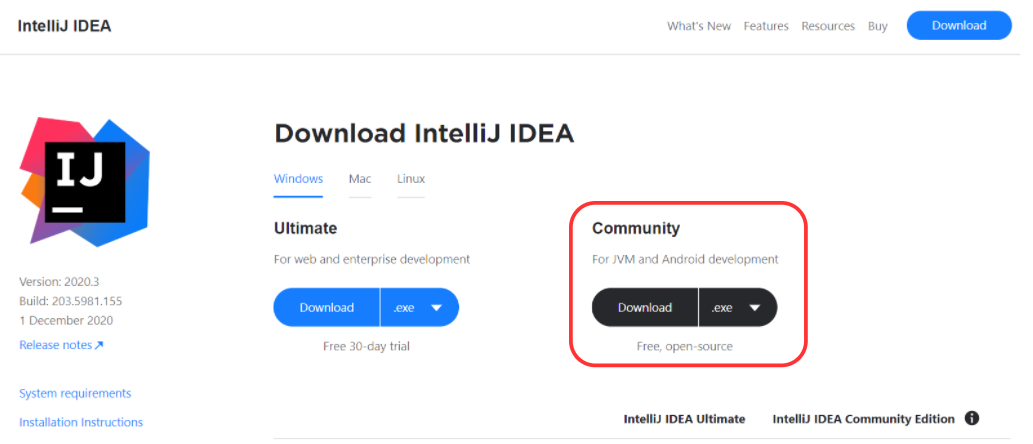
Task: Click the Release notes external arrow icon
Action: [x=99, y=346]
